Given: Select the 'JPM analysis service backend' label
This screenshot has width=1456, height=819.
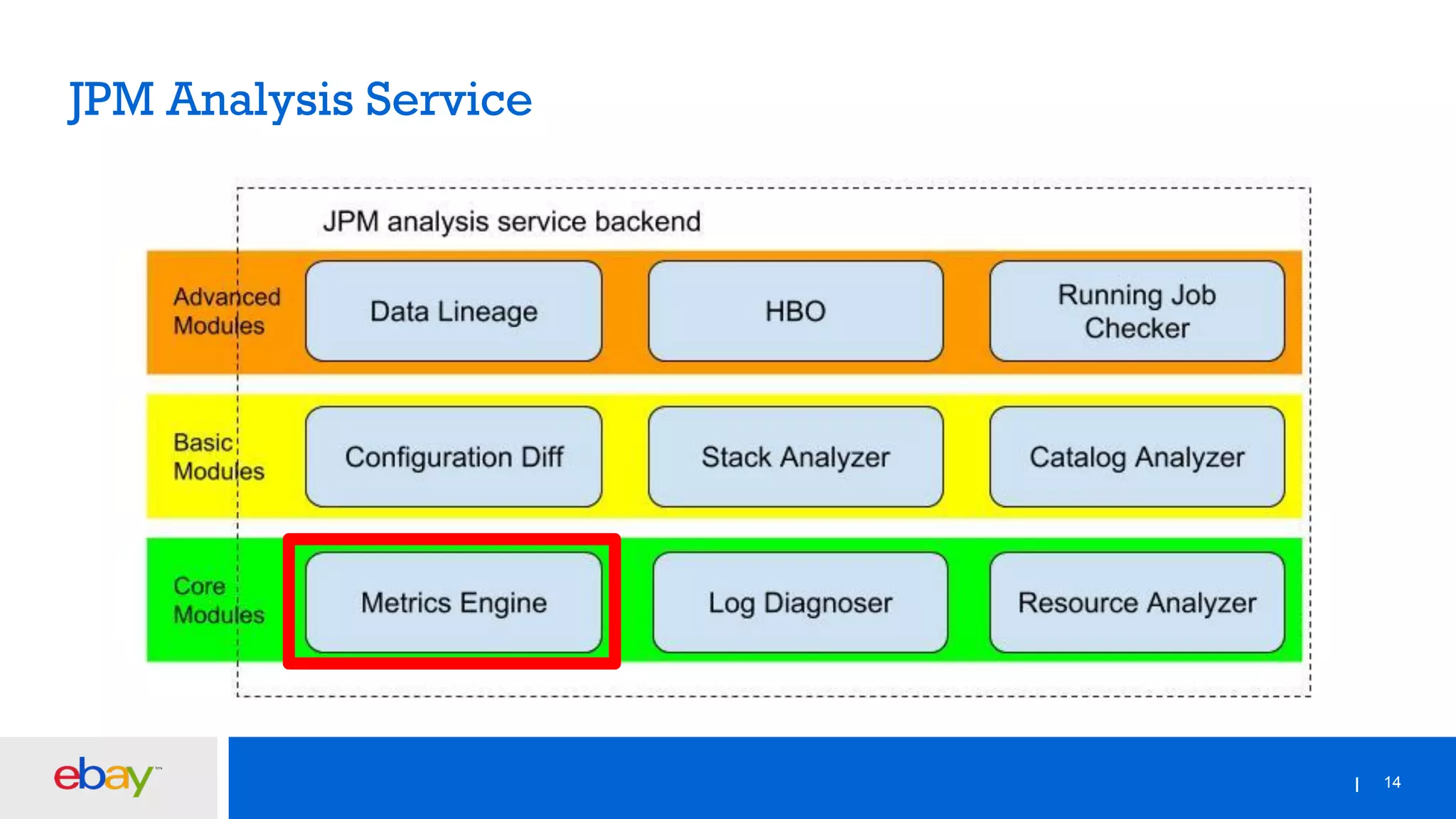Looking at the screenshot, I should (512, 222).
